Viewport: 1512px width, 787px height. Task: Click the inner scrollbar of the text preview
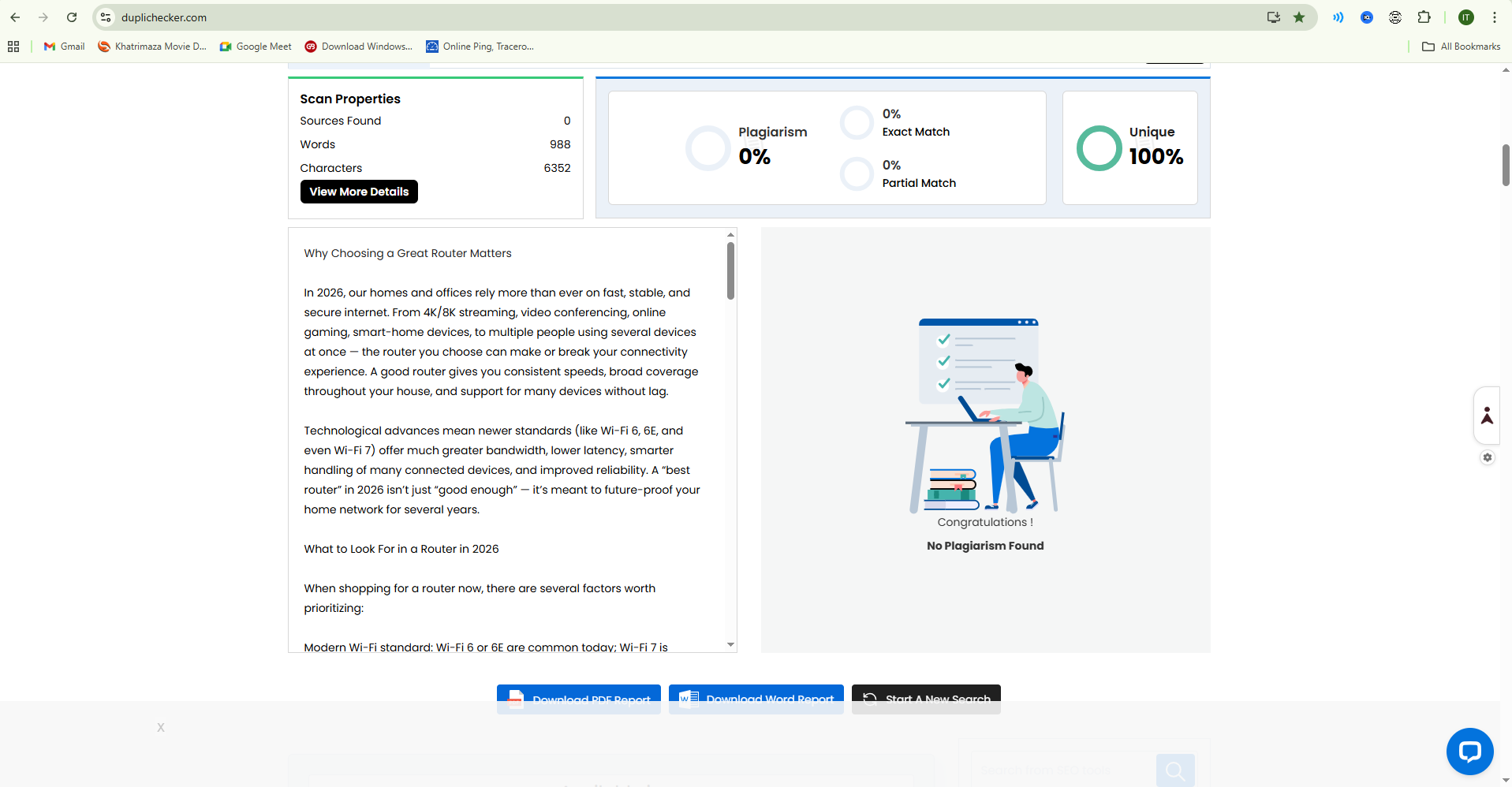pos(730,270)
